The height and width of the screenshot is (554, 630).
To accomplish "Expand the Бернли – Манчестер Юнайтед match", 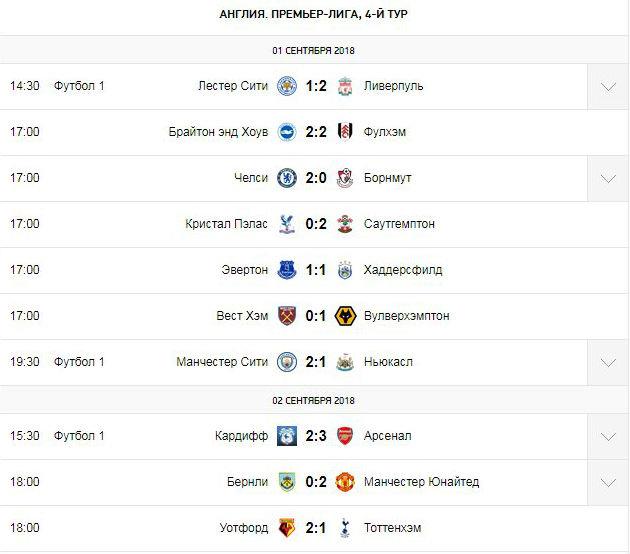I will coord(608,482).
